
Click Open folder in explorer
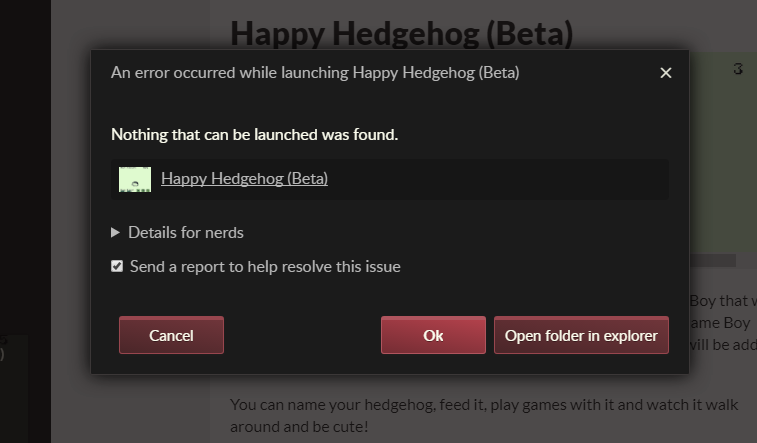click(x=581, y=335)
